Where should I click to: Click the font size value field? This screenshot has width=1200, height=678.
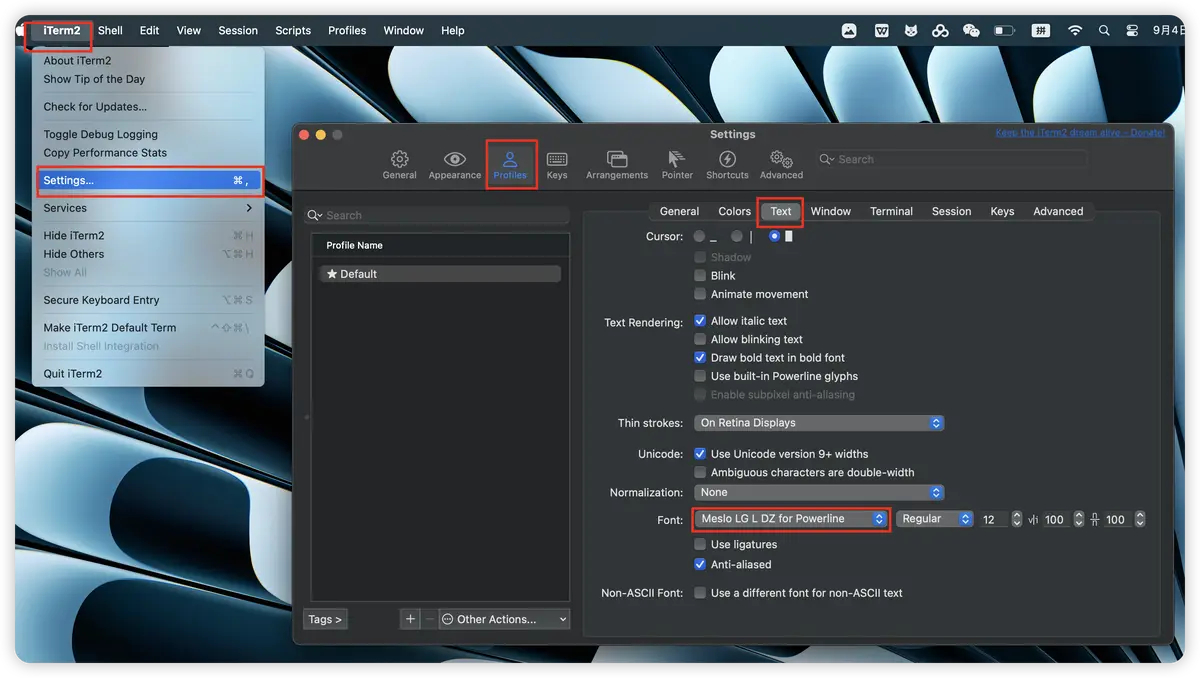click(x=994, y=519)
